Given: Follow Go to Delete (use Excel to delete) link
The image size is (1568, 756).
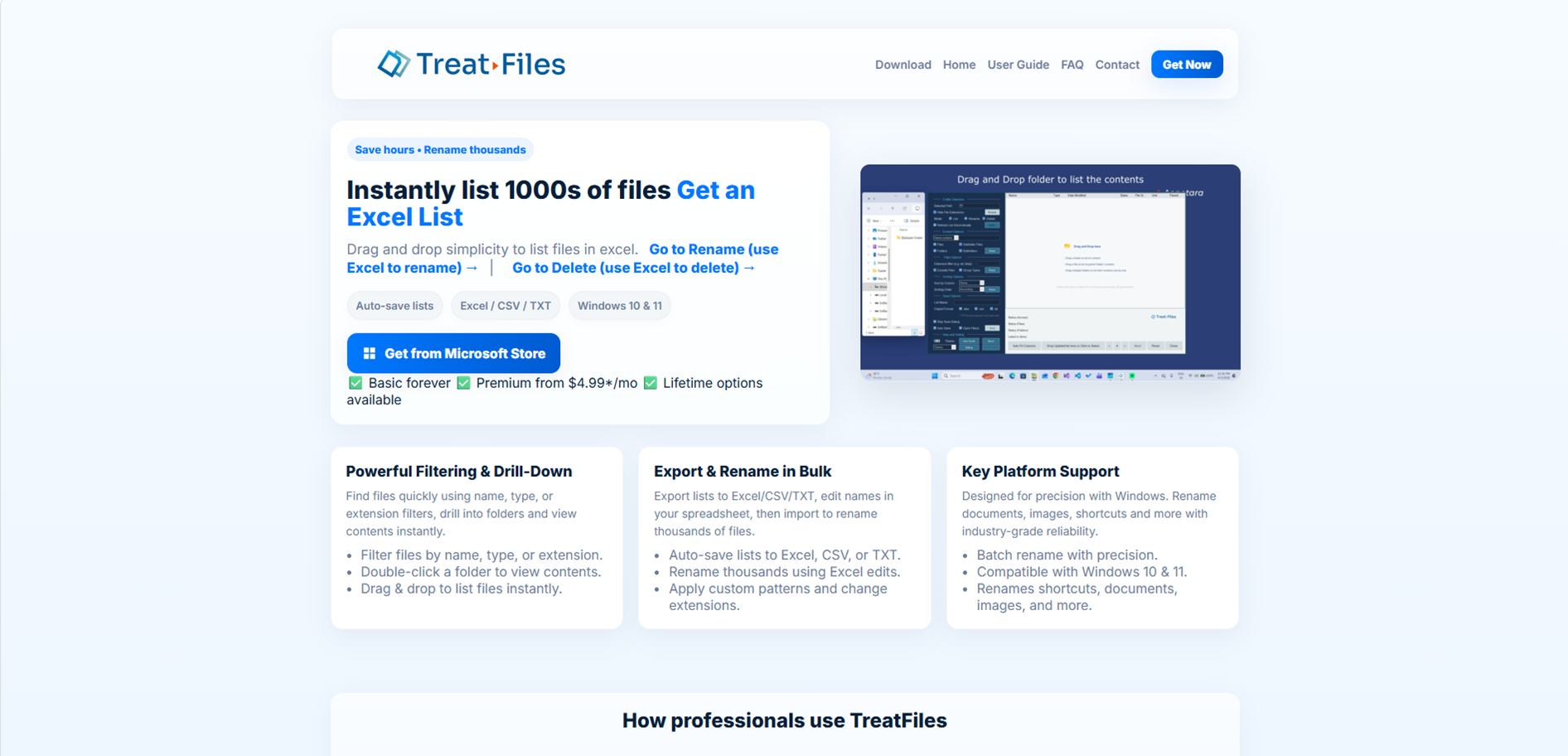Looking at the screenshot, I should click(633, 268).
